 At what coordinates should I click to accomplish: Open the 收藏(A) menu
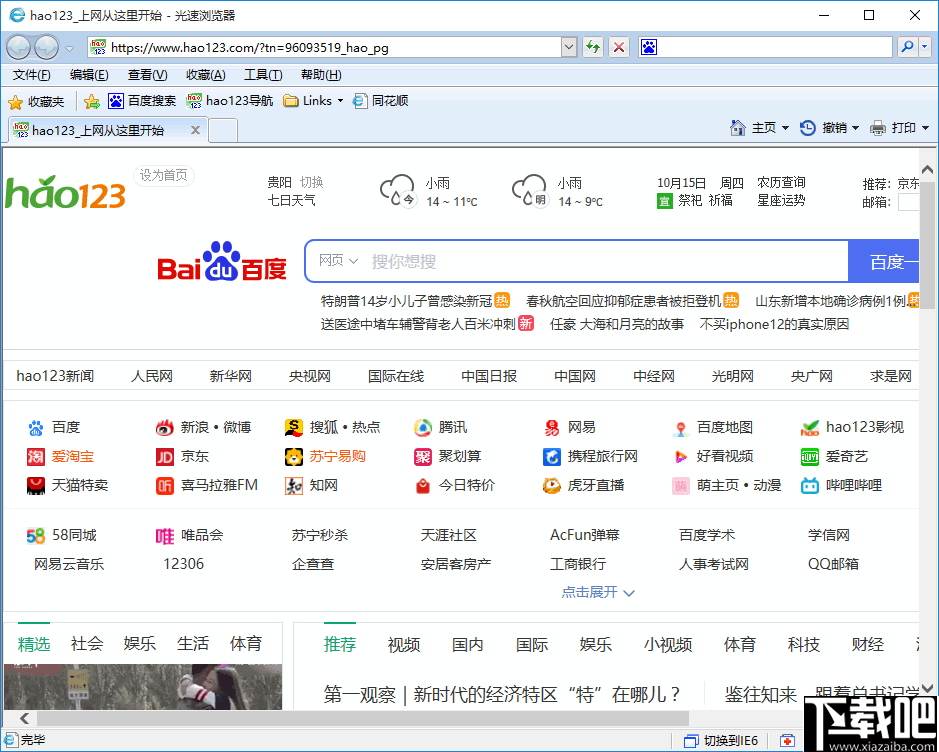pos(205,75)
